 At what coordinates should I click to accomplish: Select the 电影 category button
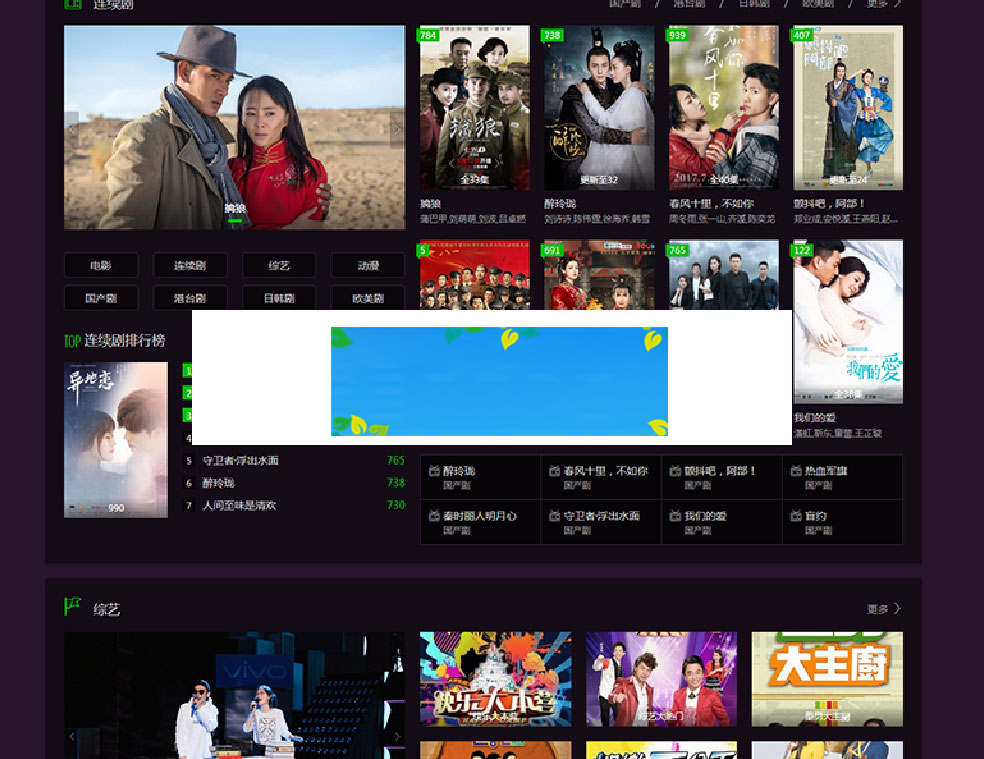100,266
